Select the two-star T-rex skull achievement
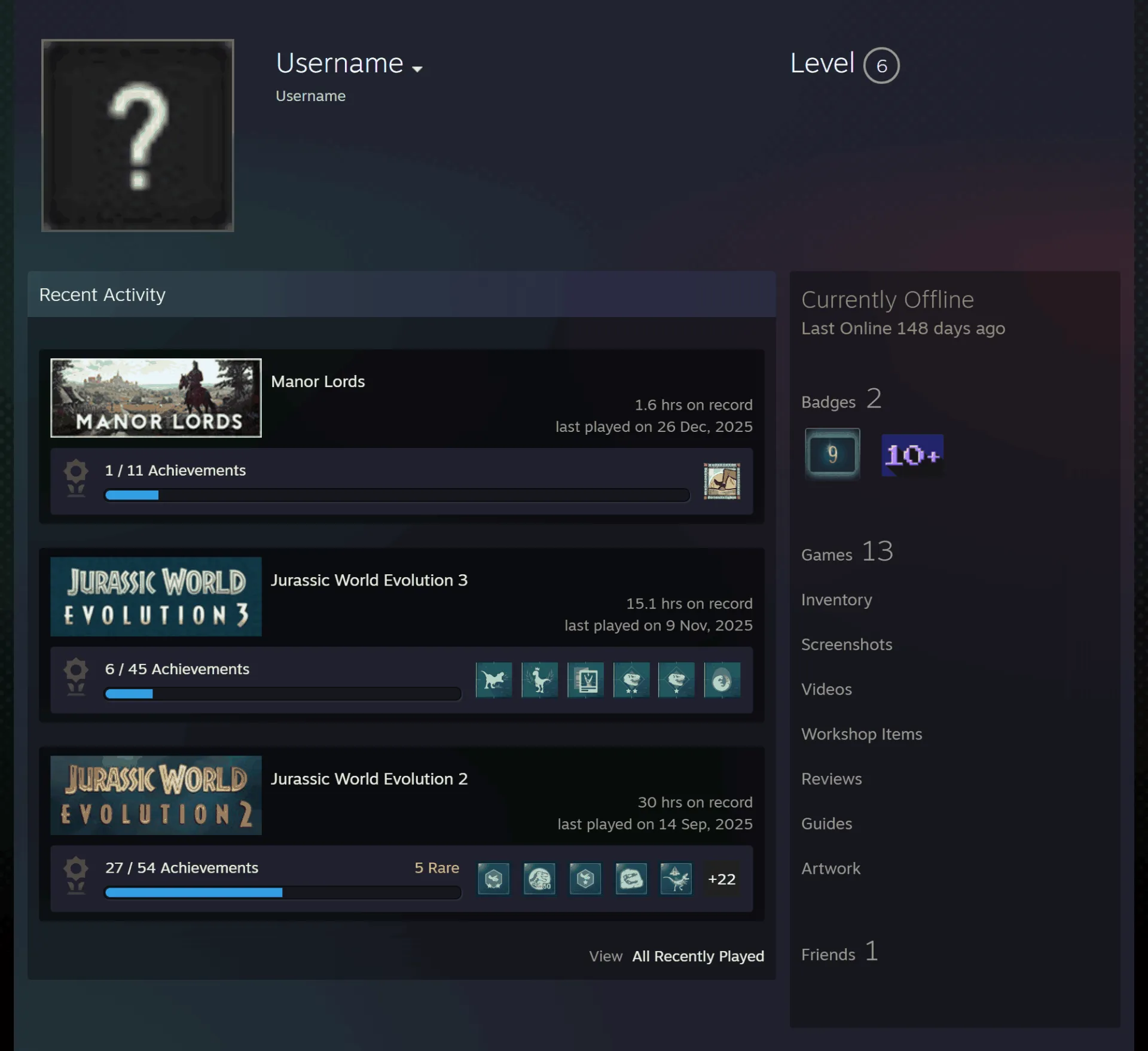Viewport: 1148px width, 1051px height. tap(631, 680)
